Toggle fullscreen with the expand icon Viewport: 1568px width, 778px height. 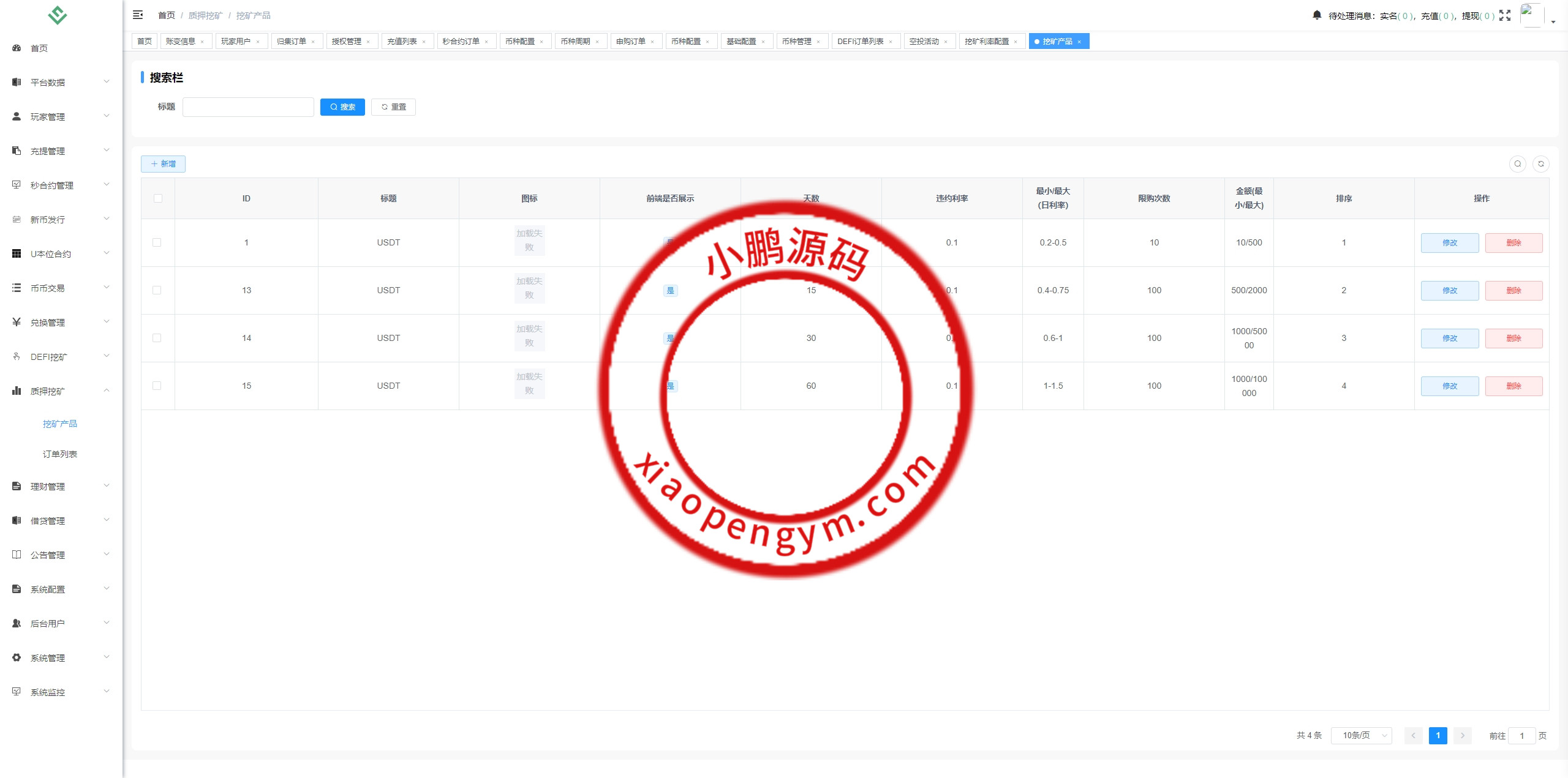click(1505, 15)
